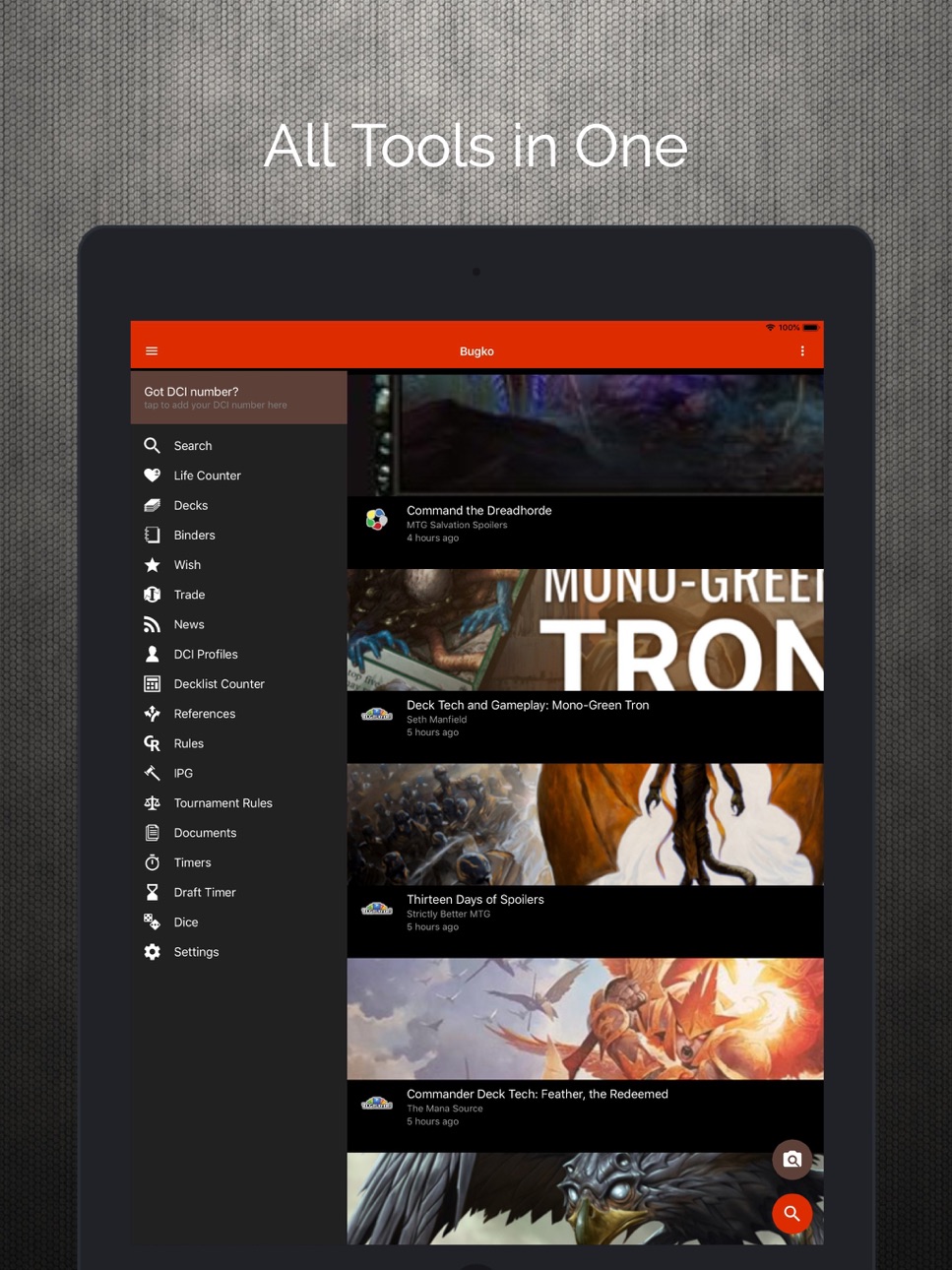Click the gavel icon for IPG
This screenshot has height=1270, width=952.
click(x=152, y=773)
